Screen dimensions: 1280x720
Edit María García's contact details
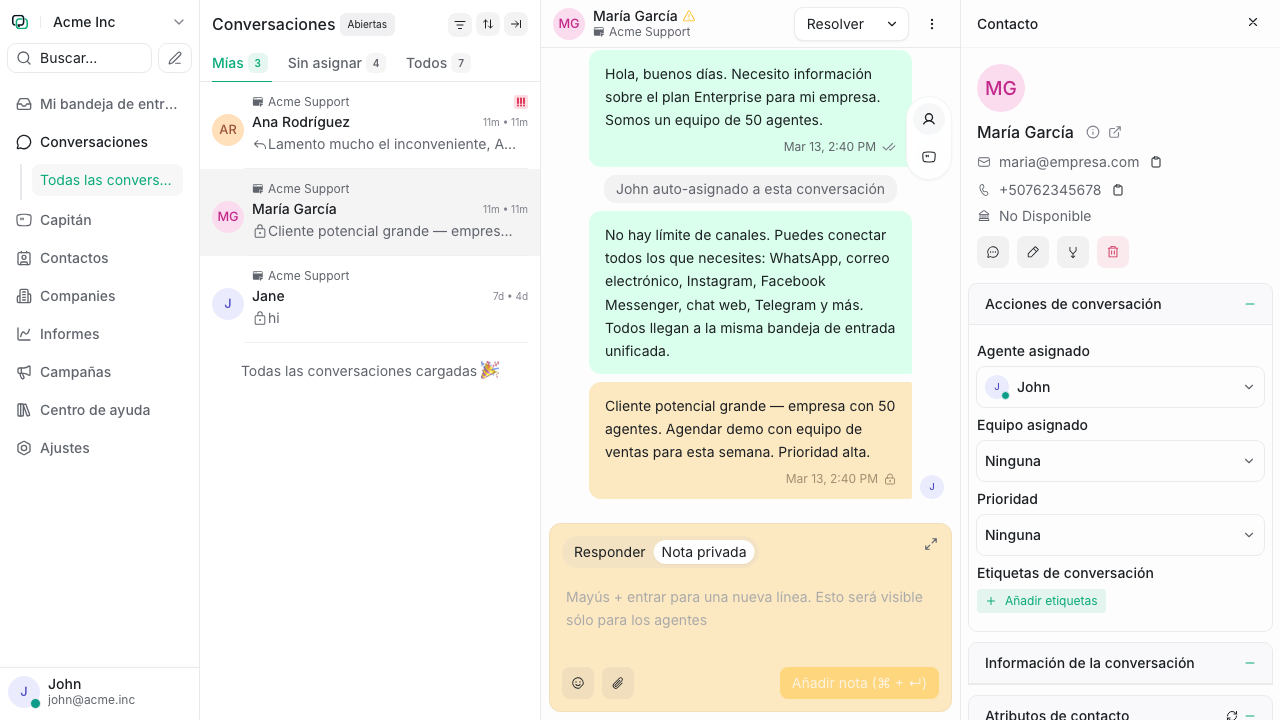(1033, 252)
